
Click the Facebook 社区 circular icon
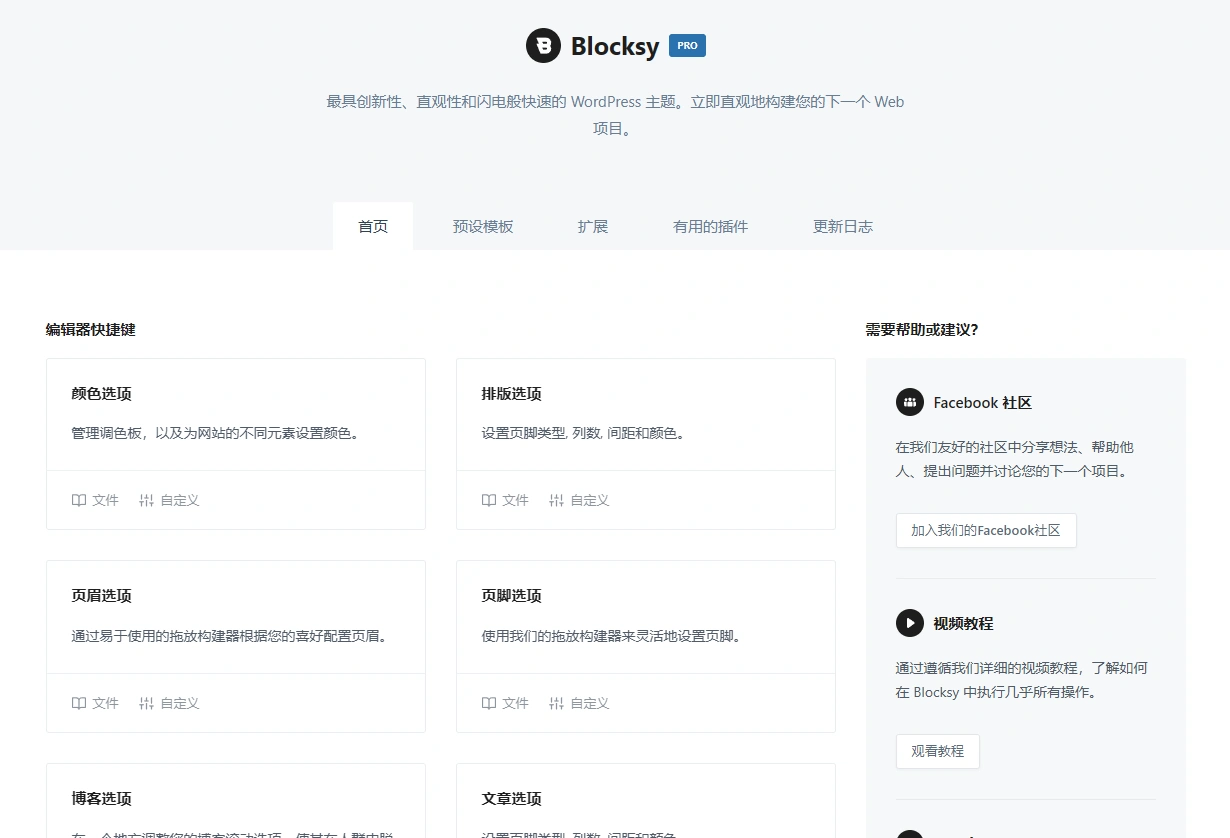click(910, 402)
